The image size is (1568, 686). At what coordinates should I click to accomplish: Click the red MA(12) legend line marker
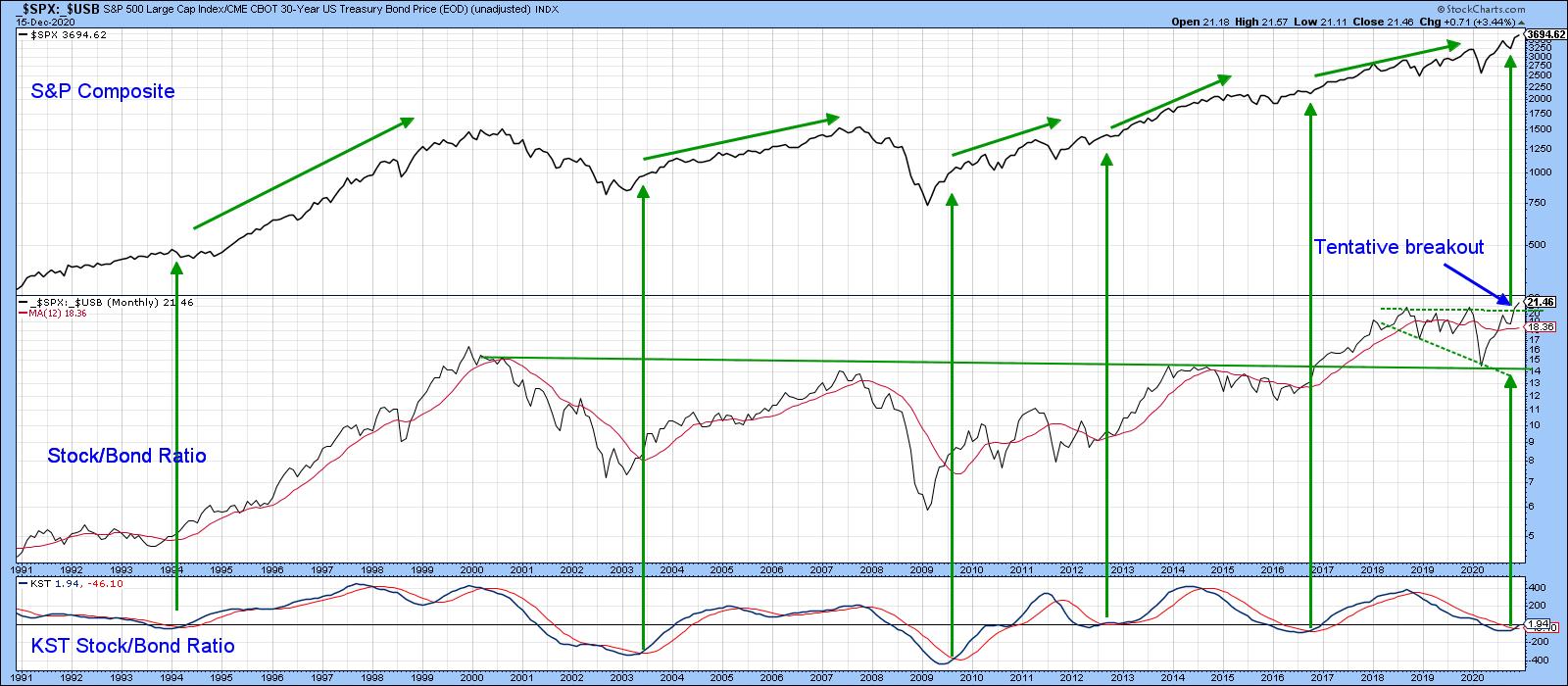[24, 314]
